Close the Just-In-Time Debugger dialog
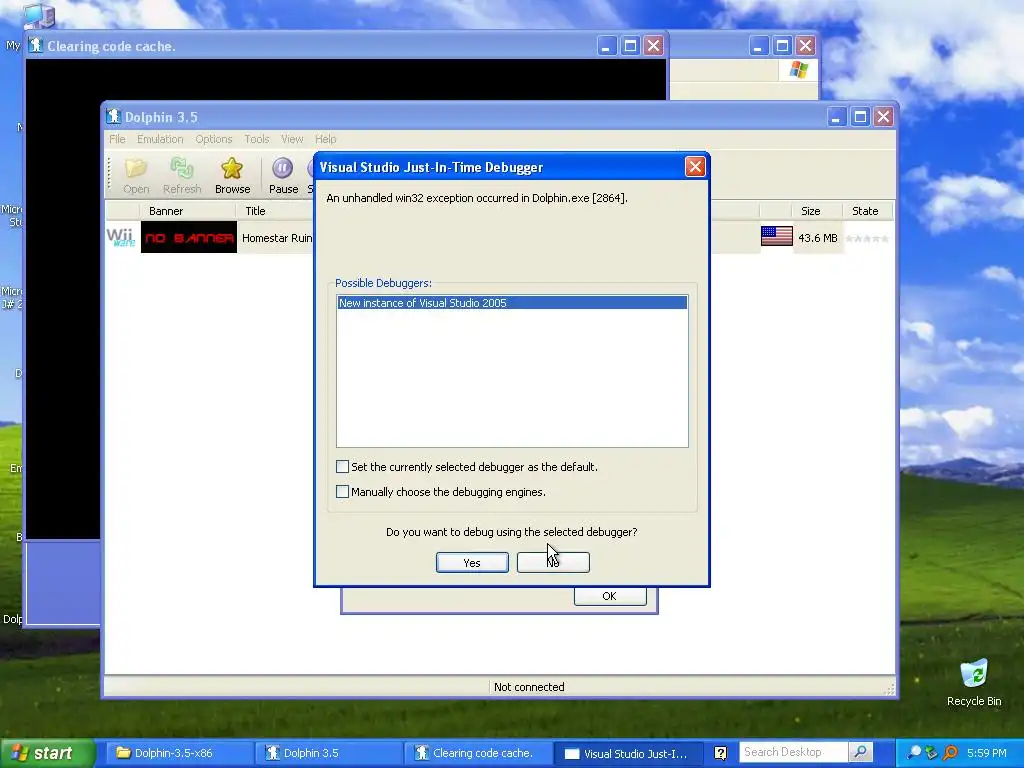 (695, 167)
